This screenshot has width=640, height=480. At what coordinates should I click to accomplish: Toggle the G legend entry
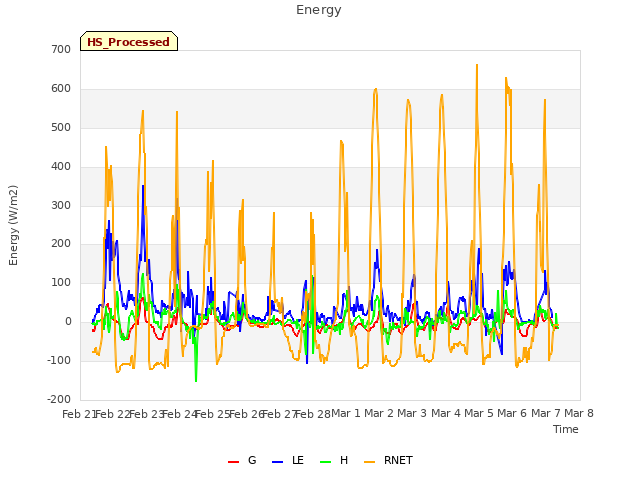(242, 460)
